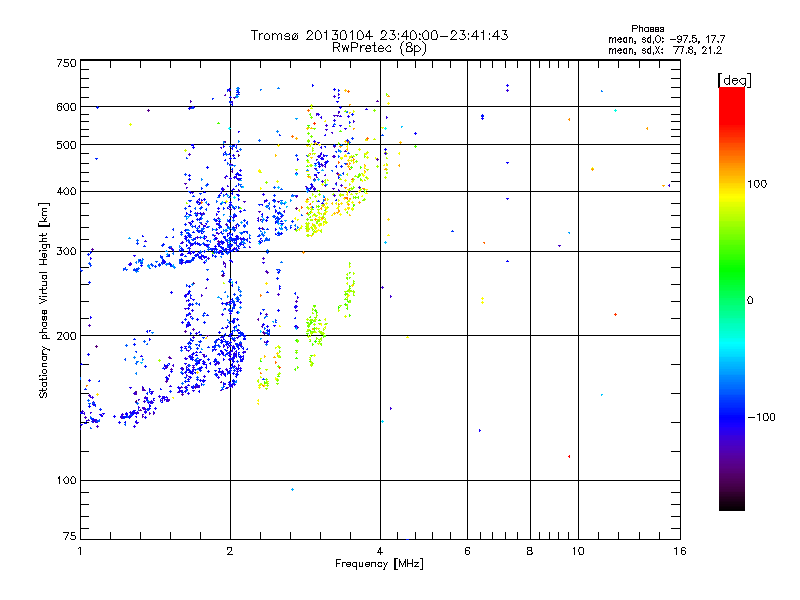Screen dimensions: 800x600
Task: Click the 'mean, sd,O: -97.5, 17.7' text
Action: click(x=666, y=39)
